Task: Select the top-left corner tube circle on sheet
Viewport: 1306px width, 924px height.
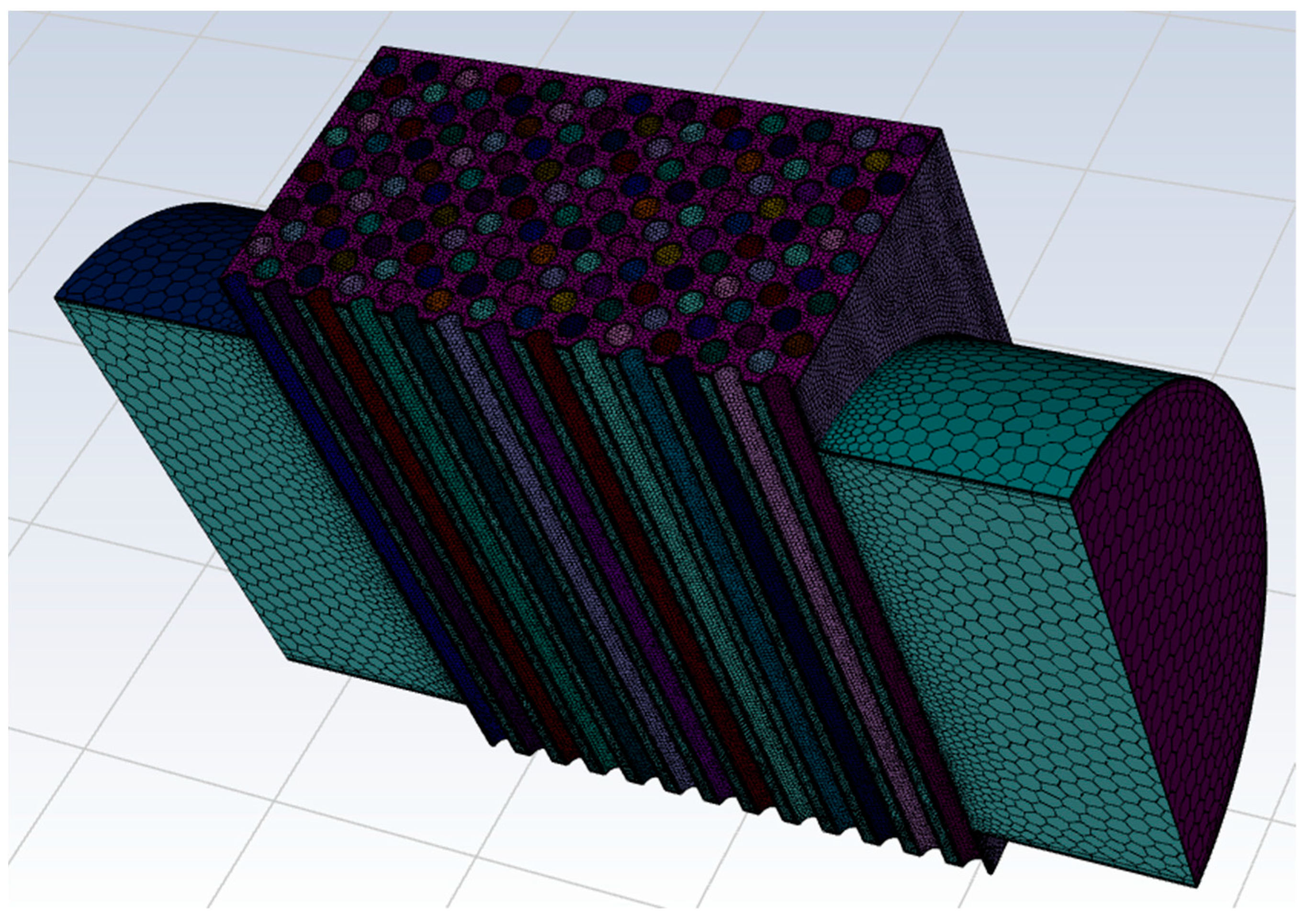Action: (386, 67)
